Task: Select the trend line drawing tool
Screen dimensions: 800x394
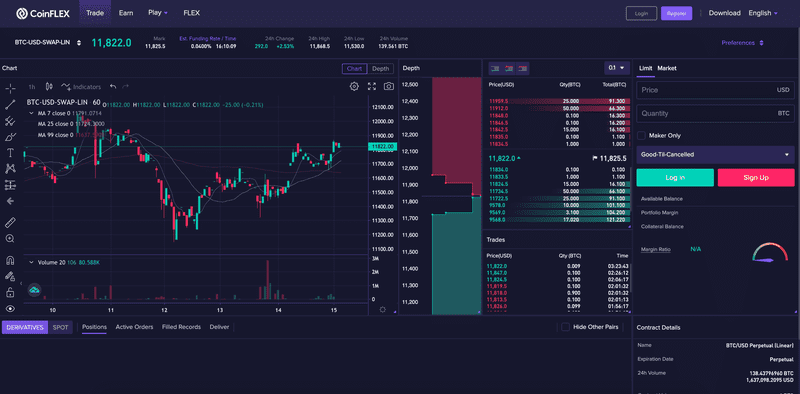Action: pos(10,105)
